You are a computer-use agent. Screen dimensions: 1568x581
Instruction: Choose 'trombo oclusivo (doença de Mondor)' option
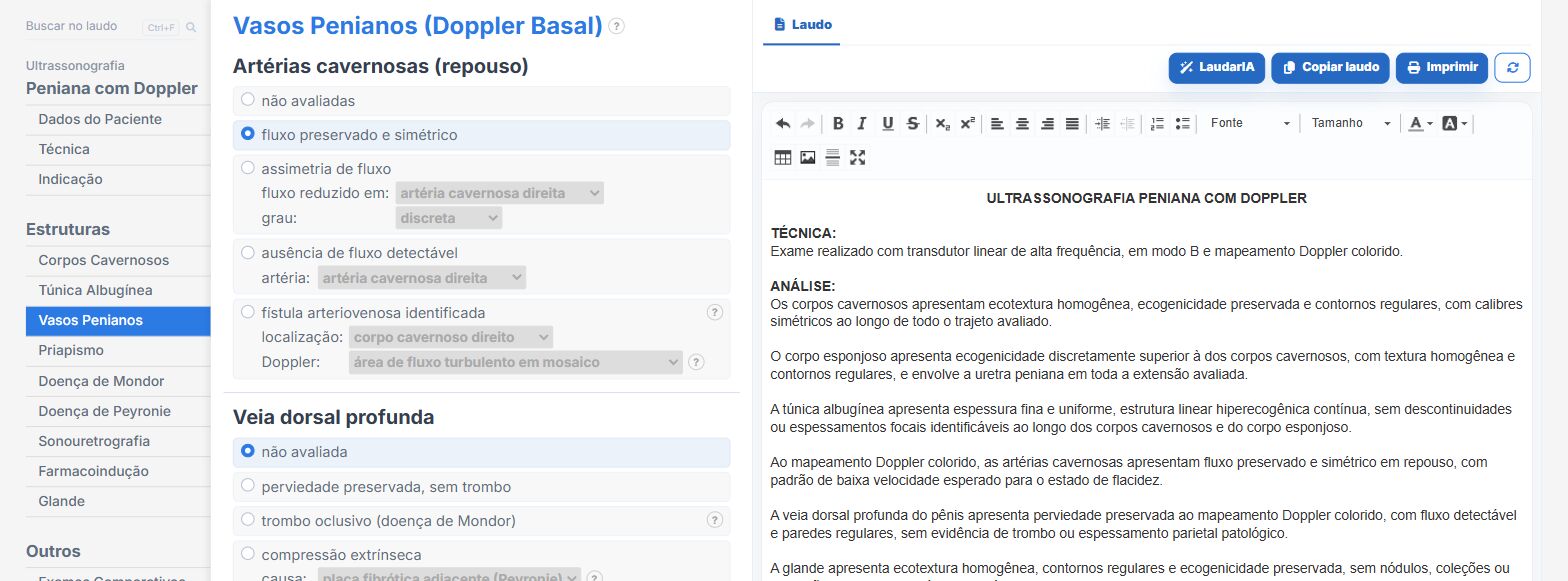pos(248,521)
